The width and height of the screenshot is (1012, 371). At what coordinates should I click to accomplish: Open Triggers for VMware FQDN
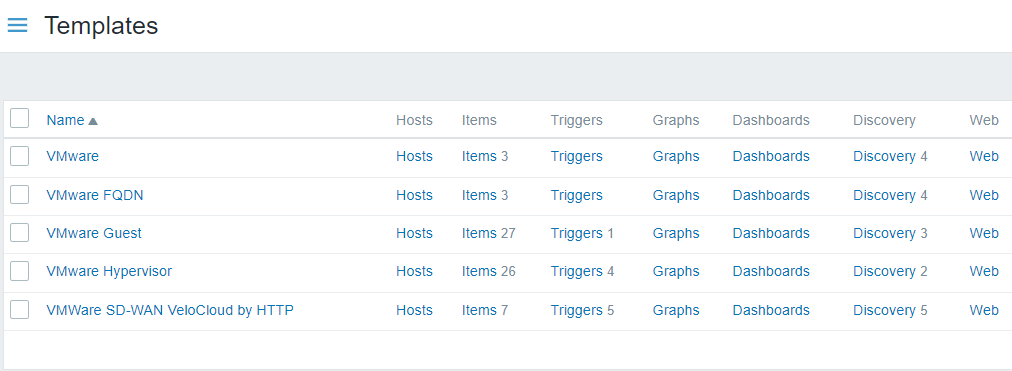pos(576,195)
